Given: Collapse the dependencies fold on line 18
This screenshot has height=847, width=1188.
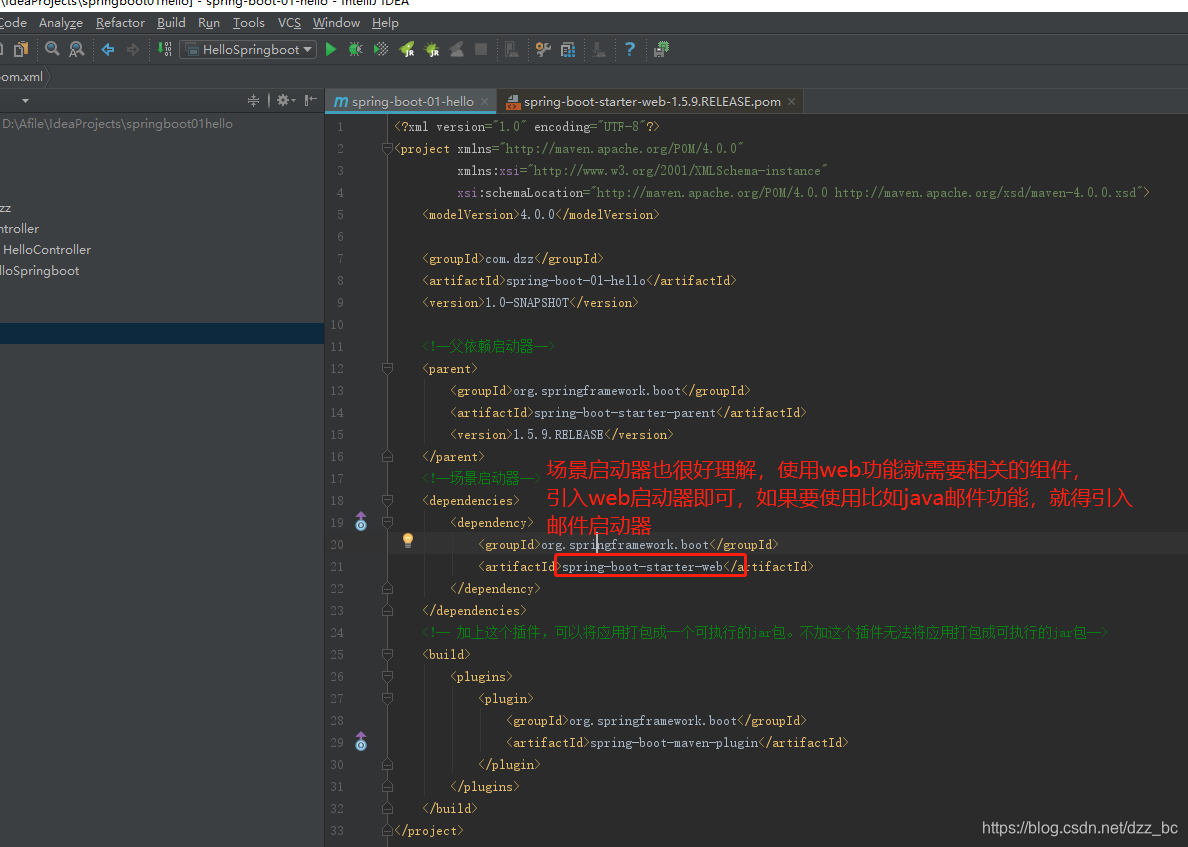Looking at the screenshot, I should (387, 500).
